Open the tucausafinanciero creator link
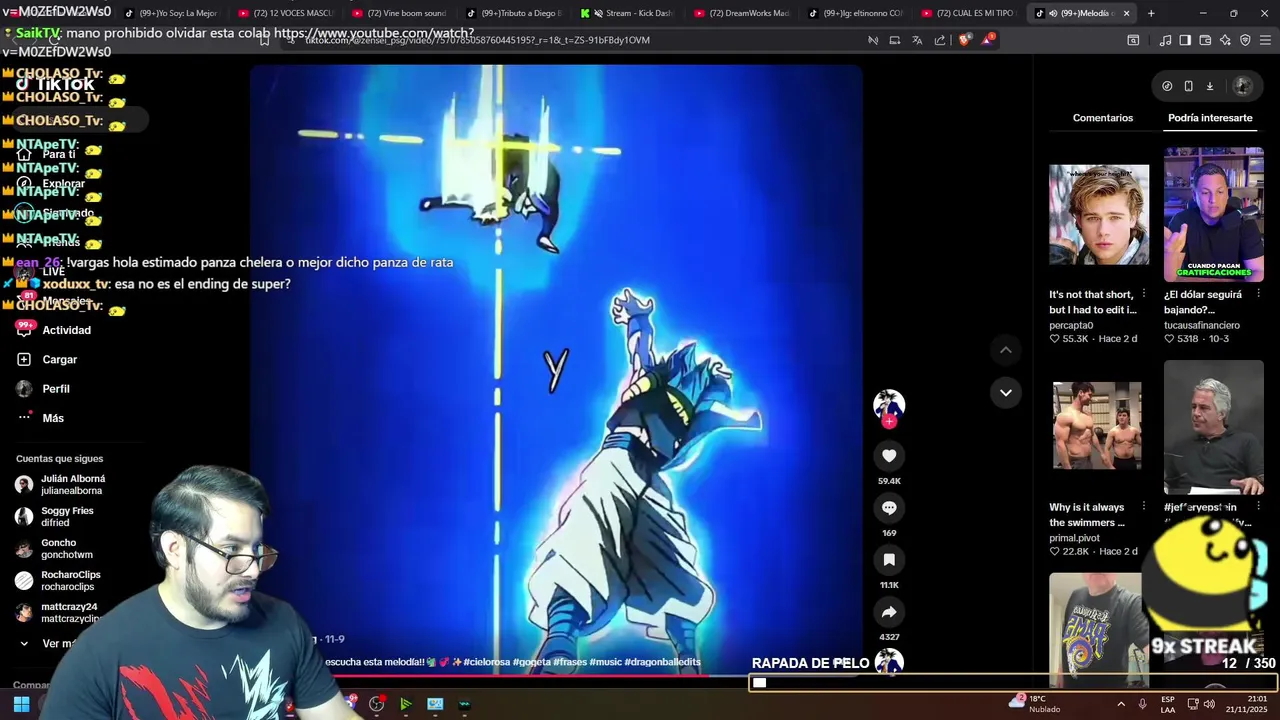 point(1202,325)
